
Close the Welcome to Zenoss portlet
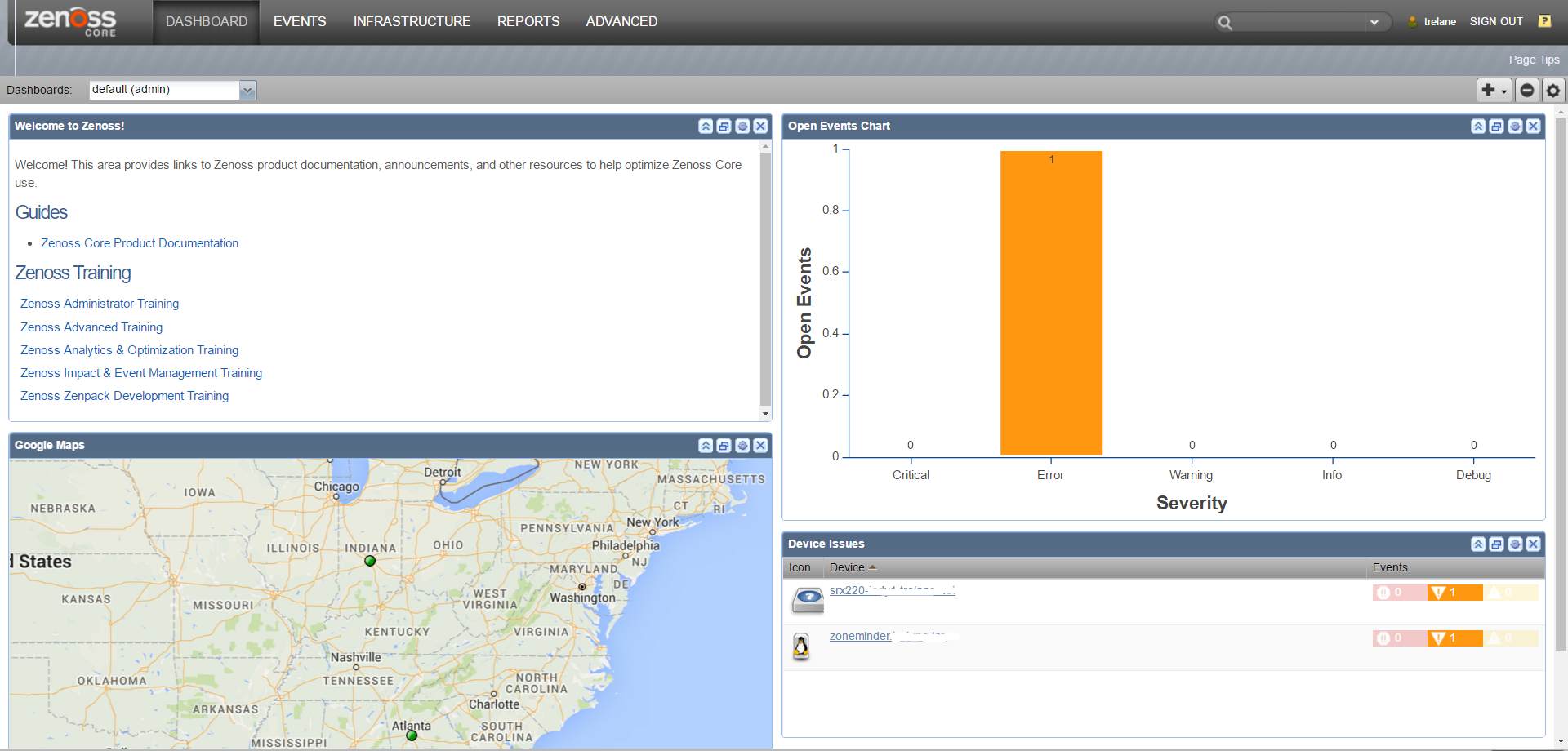pos(760,126)
